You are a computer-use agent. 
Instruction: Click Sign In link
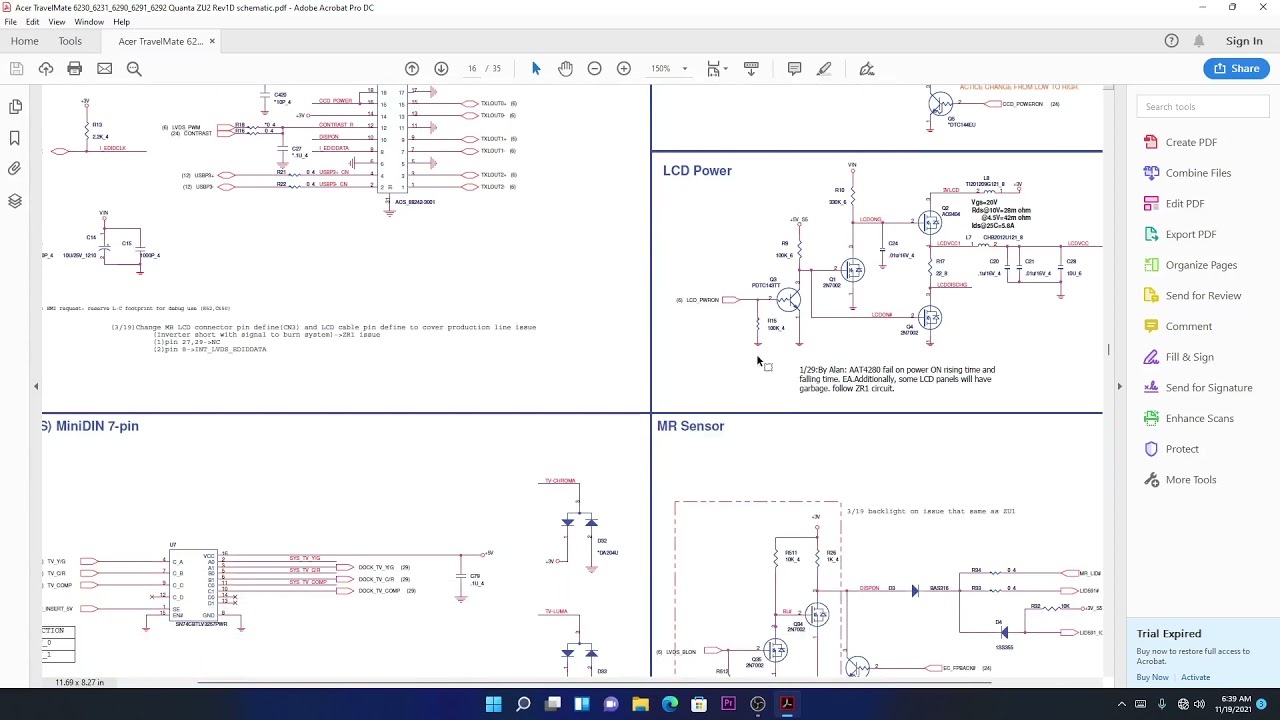pos(1244,41)
